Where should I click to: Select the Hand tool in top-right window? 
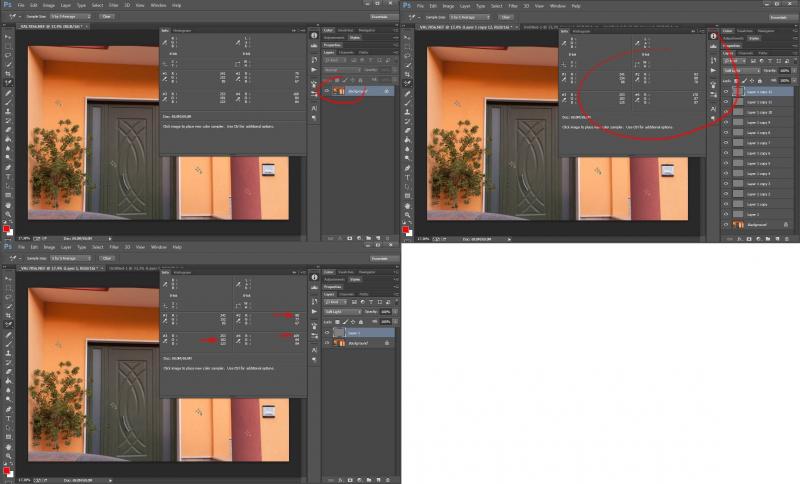point(407,206)
